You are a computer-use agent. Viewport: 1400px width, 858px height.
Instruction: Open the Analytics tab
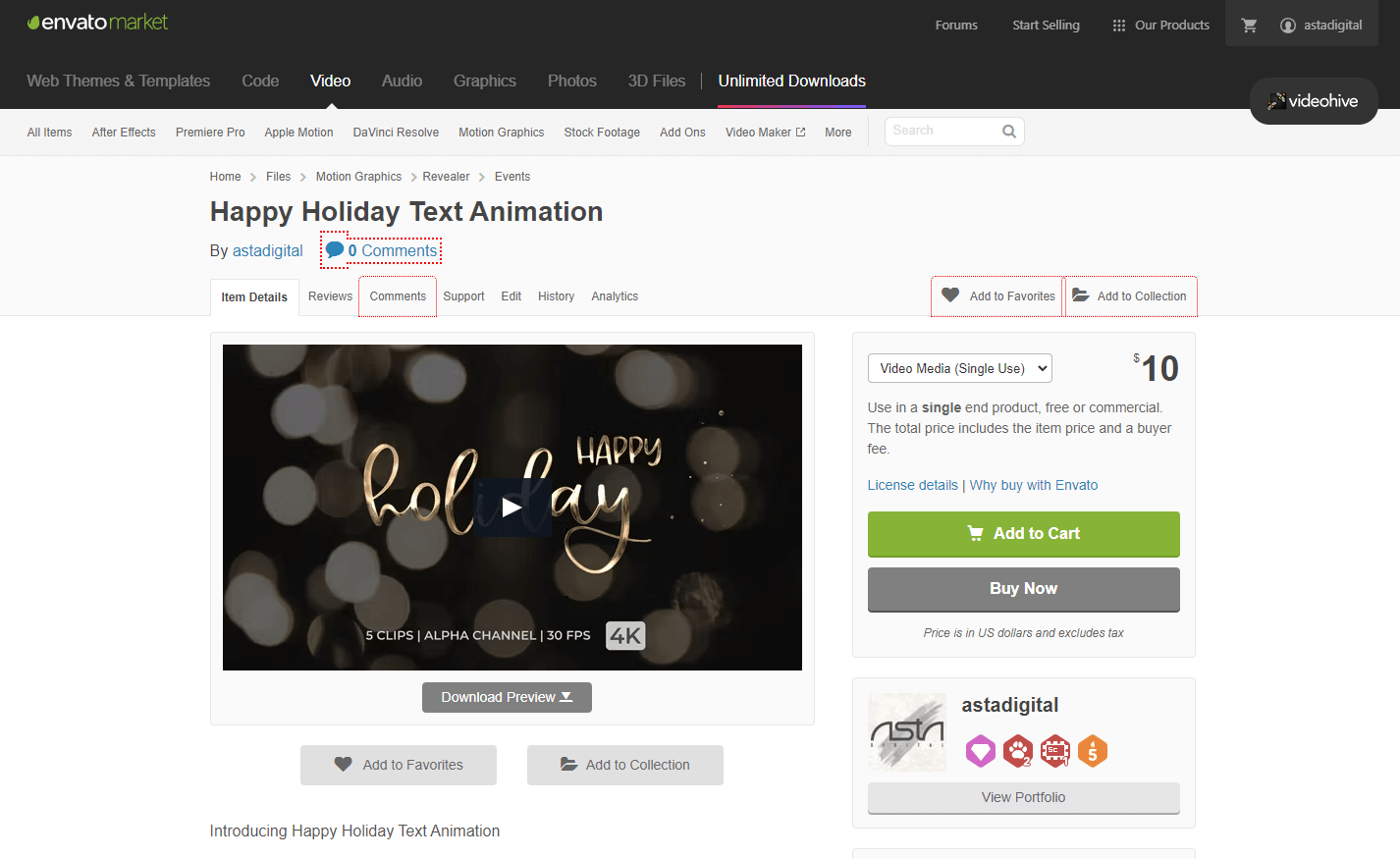(x=615, y=296)
